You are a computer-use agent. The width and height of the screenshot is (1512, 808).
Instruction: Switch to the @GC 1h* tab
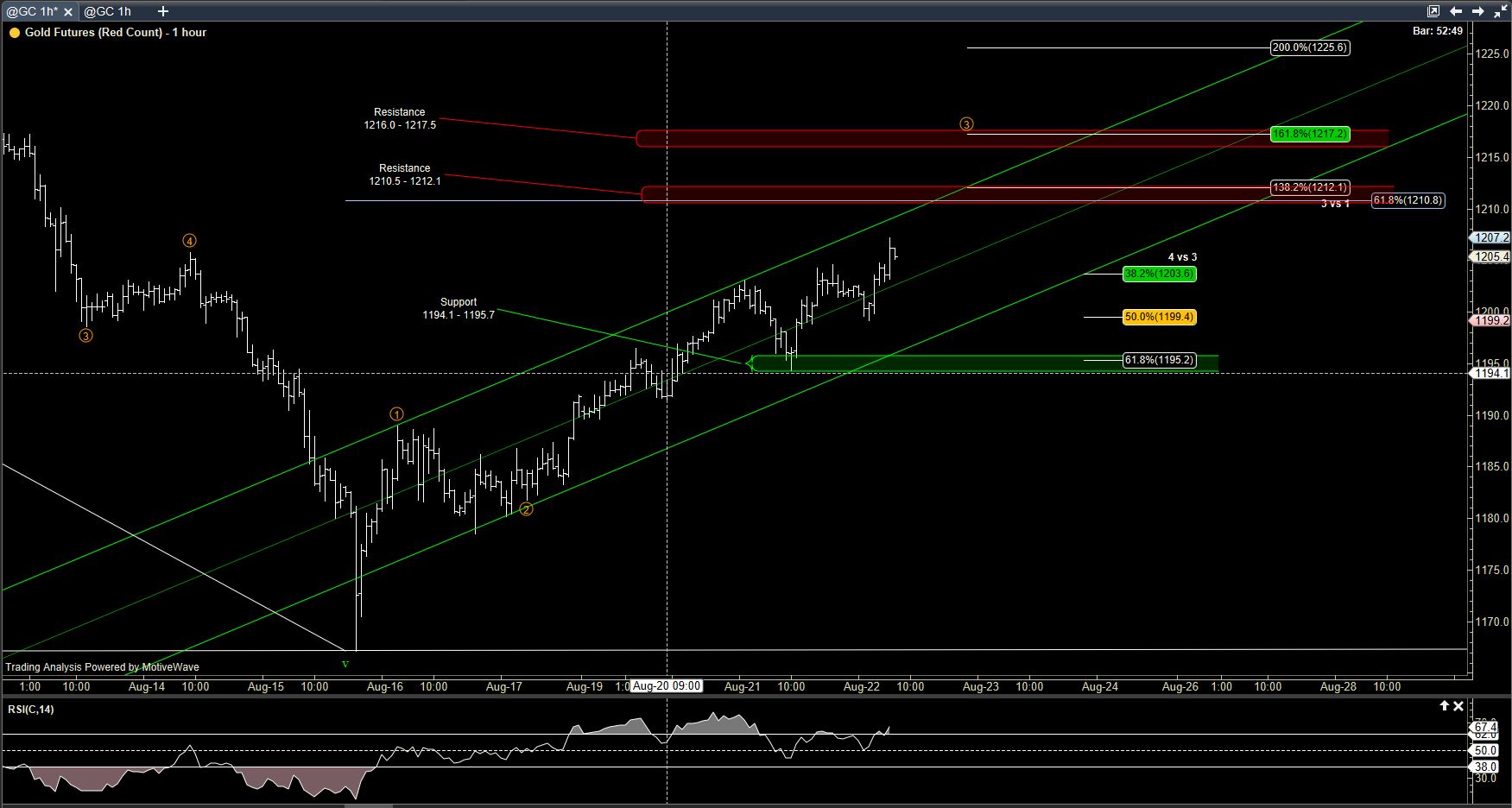(32, 12)
